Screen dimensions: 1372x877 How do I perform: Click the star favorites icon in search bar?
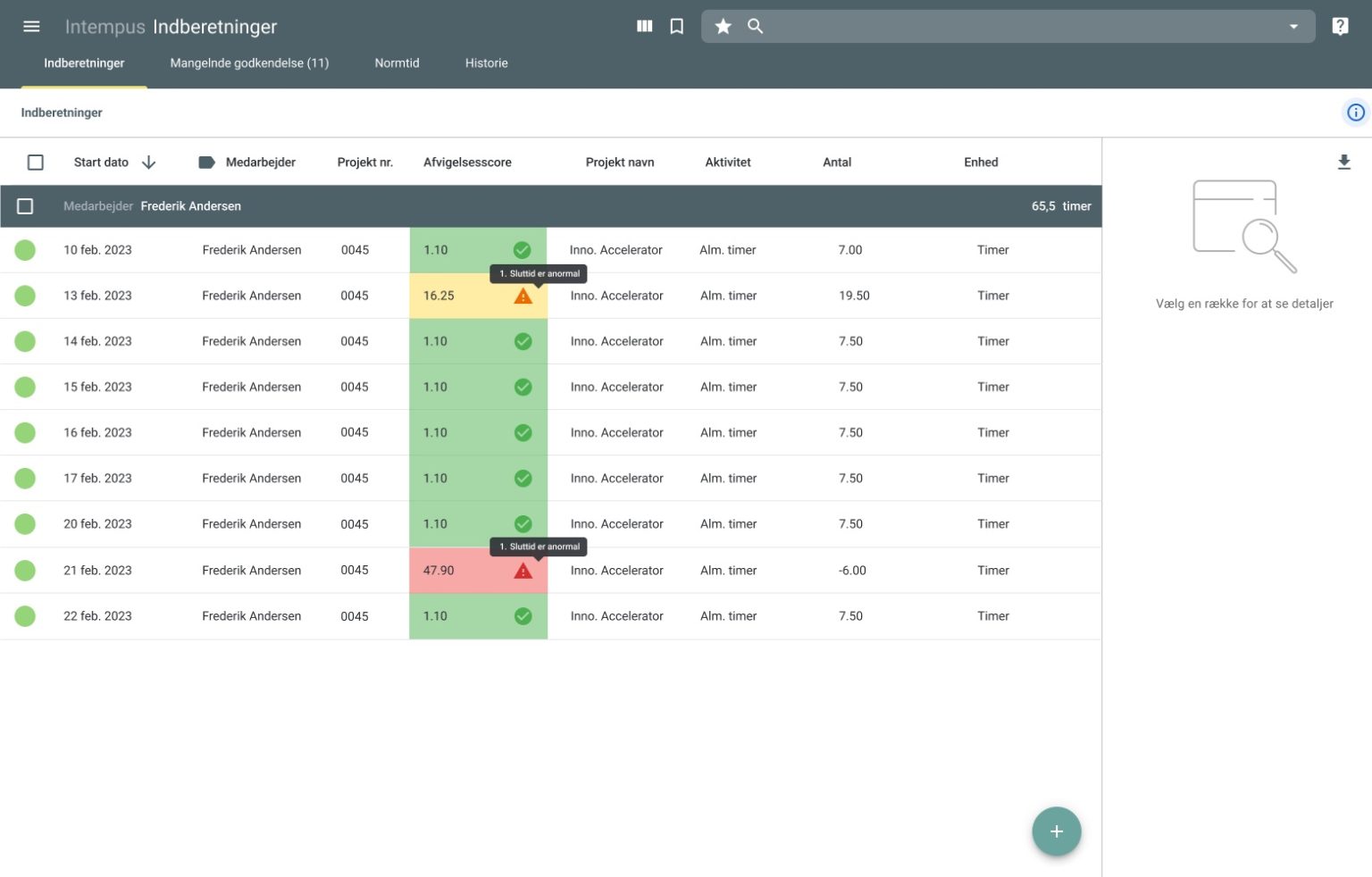point(724,27)
